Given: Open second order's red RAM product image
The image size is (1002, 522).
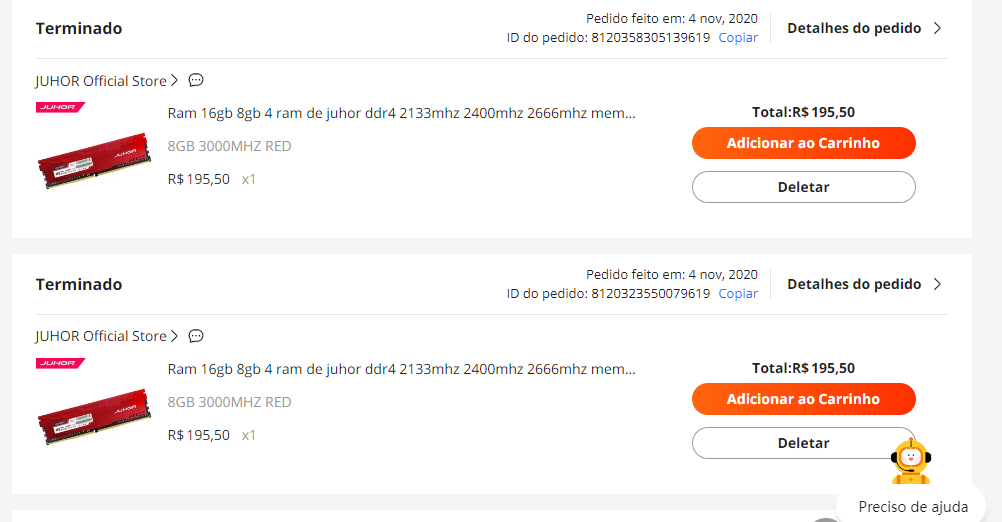Looking at the screenshot, I should tap(95, 416).
